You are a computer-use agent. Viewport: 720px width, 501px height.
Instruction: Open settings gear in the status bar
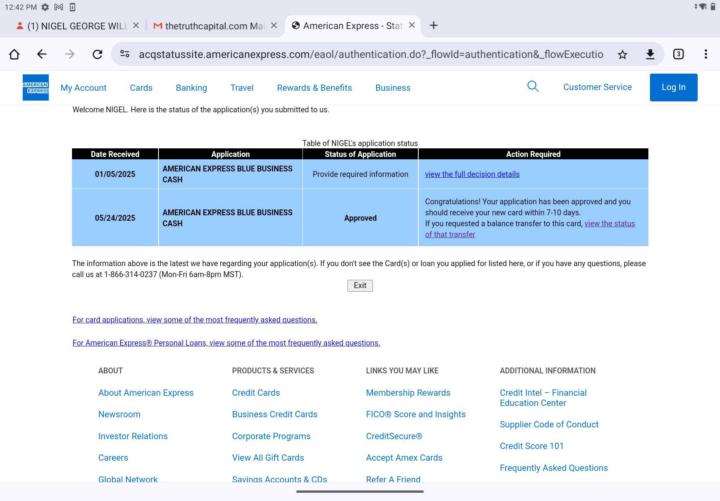point(45,7)
